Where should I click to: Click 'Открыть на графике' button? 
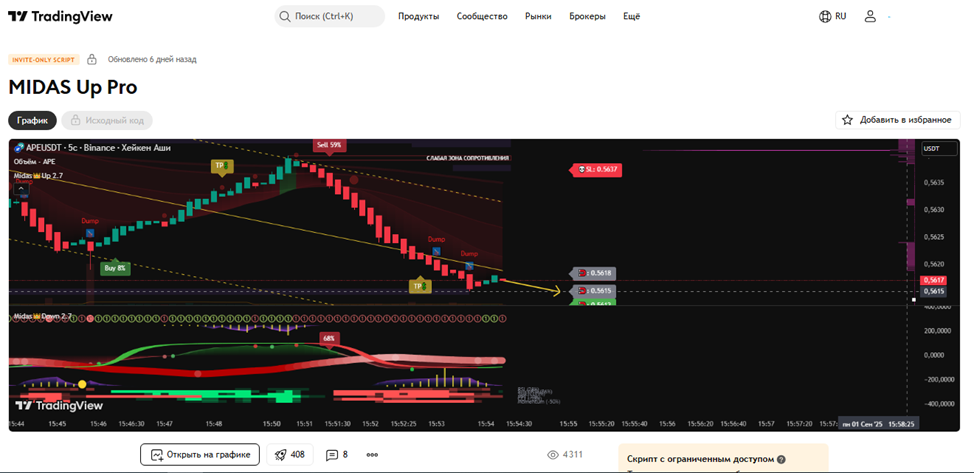(x=200, y=454)
